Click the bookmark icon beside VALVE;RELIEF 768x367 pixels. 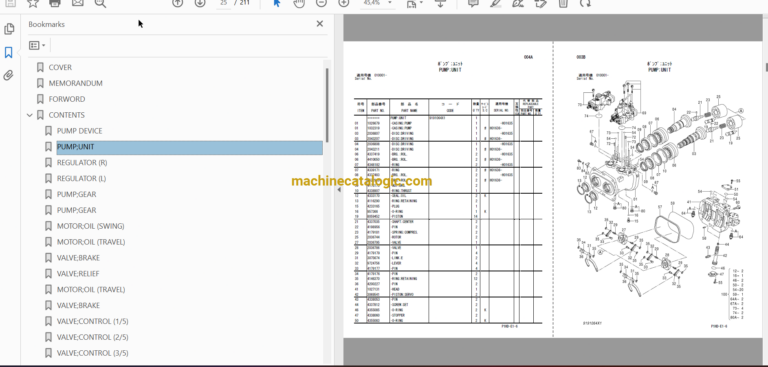tap(48, 273)
